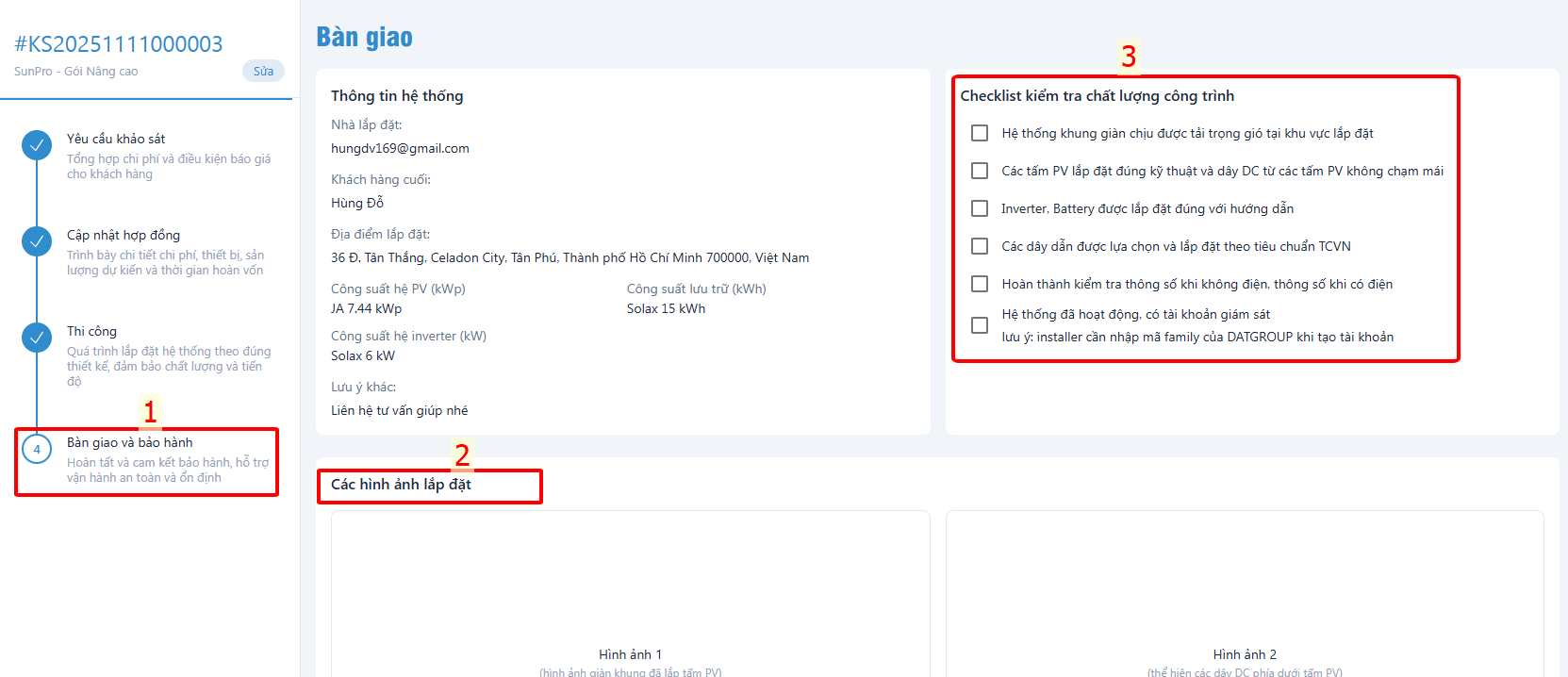Viewport: 1568px width, 677px height.
Task: Check the PV panels DC wiring item
Action: pos(980,171)
